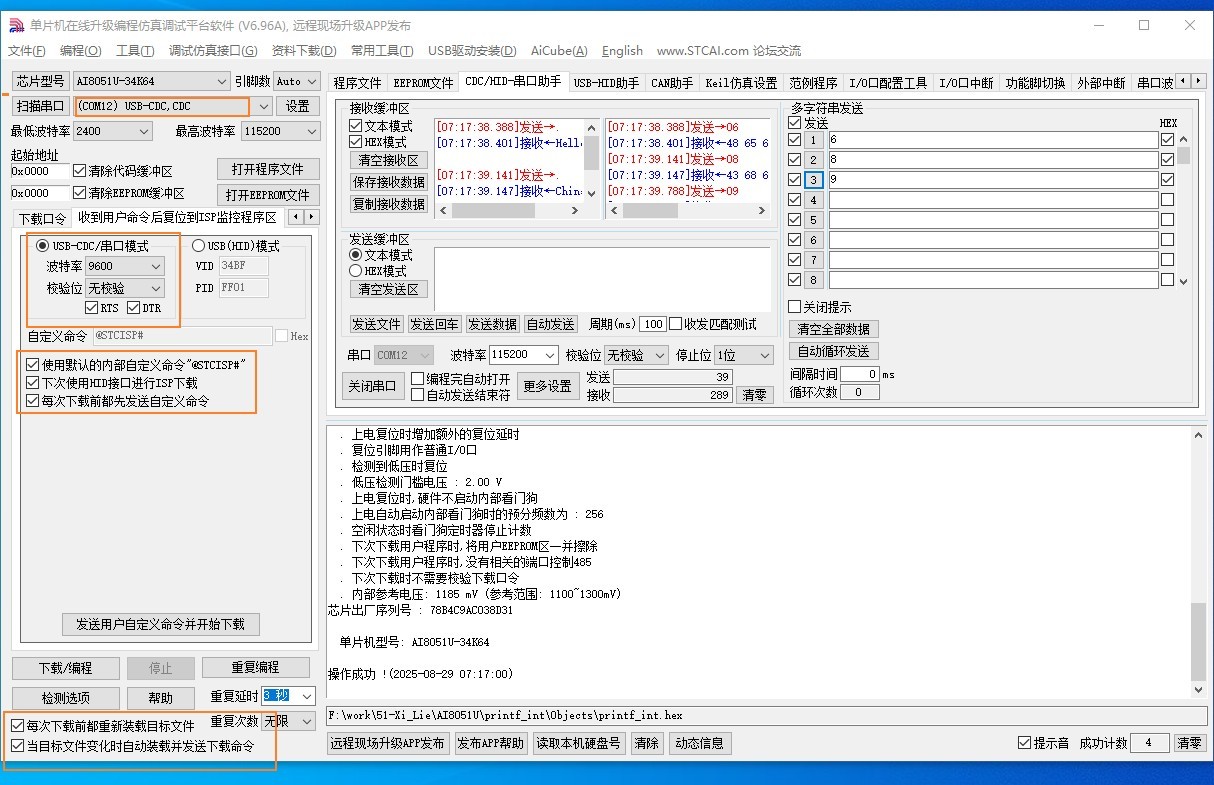Uncheck the DTR checkbox

click(134, 308)
